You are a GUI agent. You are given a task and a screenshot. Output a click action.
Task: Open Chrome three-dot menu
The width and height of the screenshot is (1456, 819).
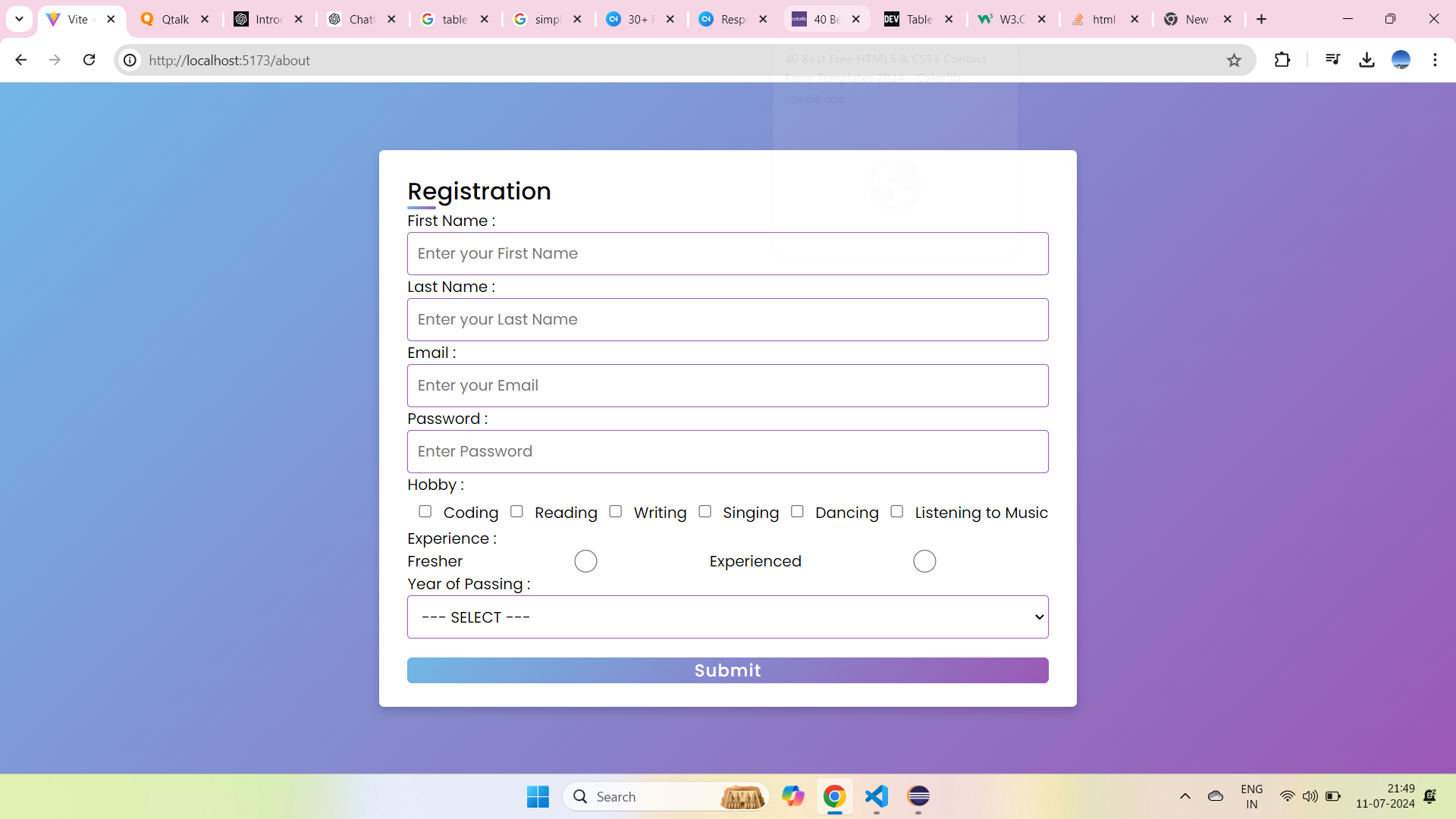click(x=1435, y=60)
